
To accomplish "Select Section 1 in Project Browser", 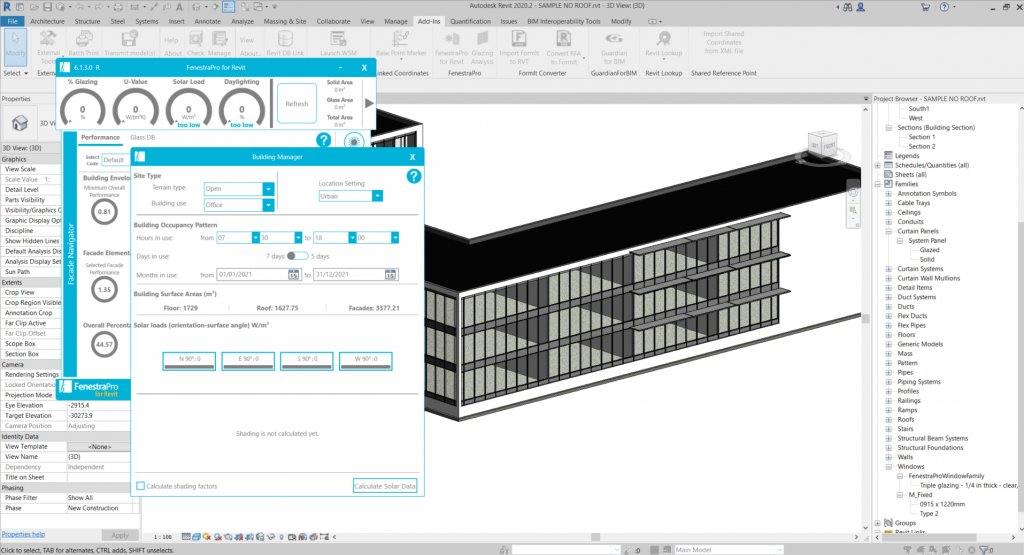I will pyautogui.click(x=921, y=137).
